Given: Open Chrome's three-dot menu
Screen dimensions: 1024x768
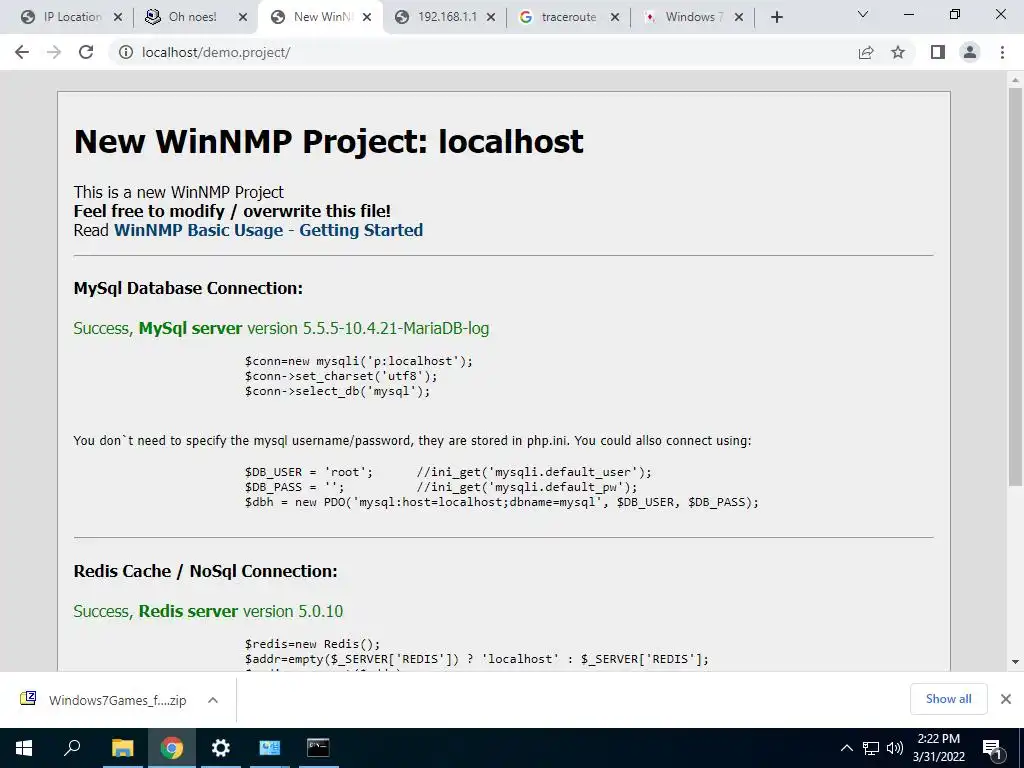Looking at the screenshot, I should pos(1002,52).
